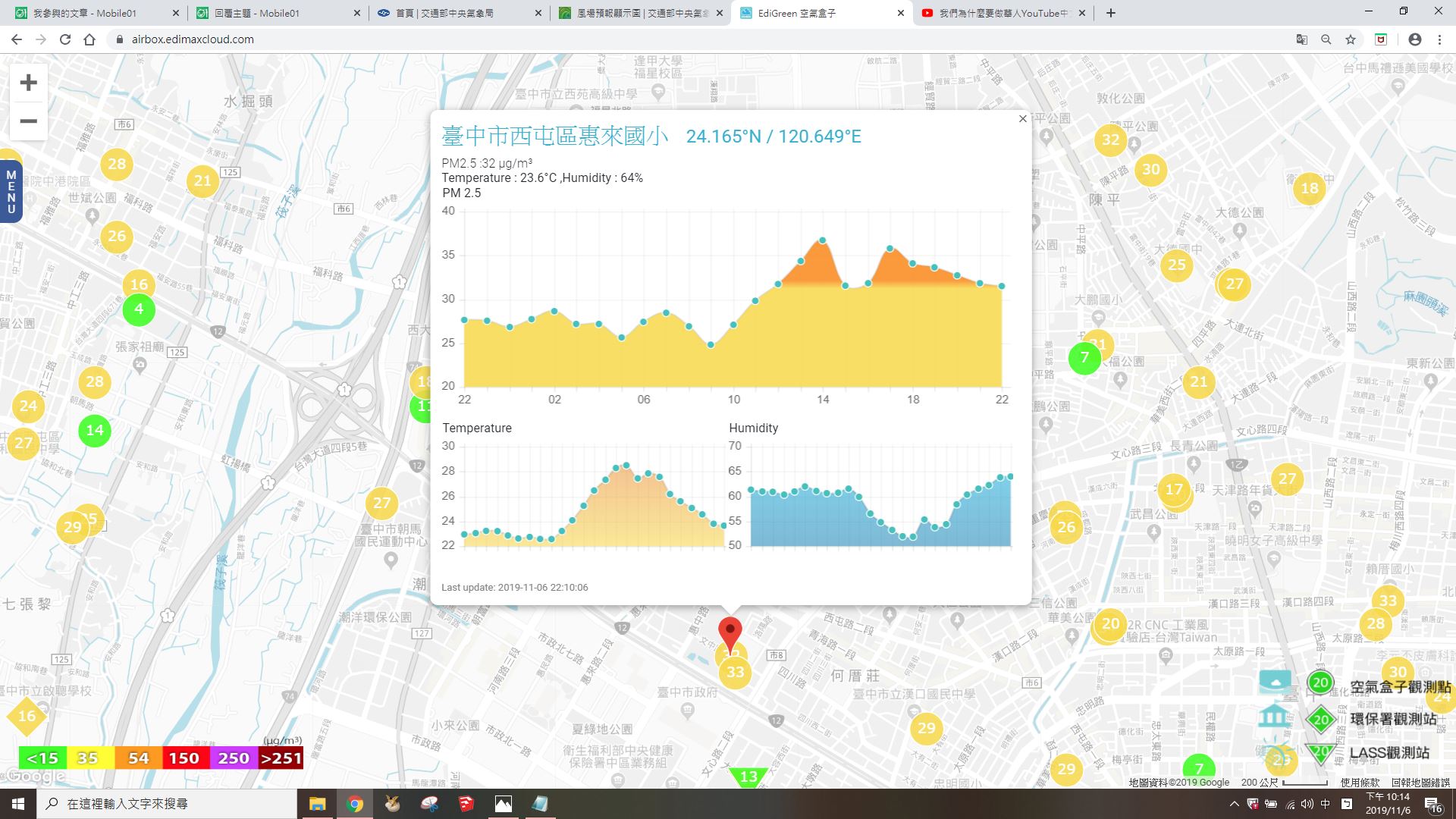Zoom in the map with plus button
The image size is (1456, 819).
[28, 83]
